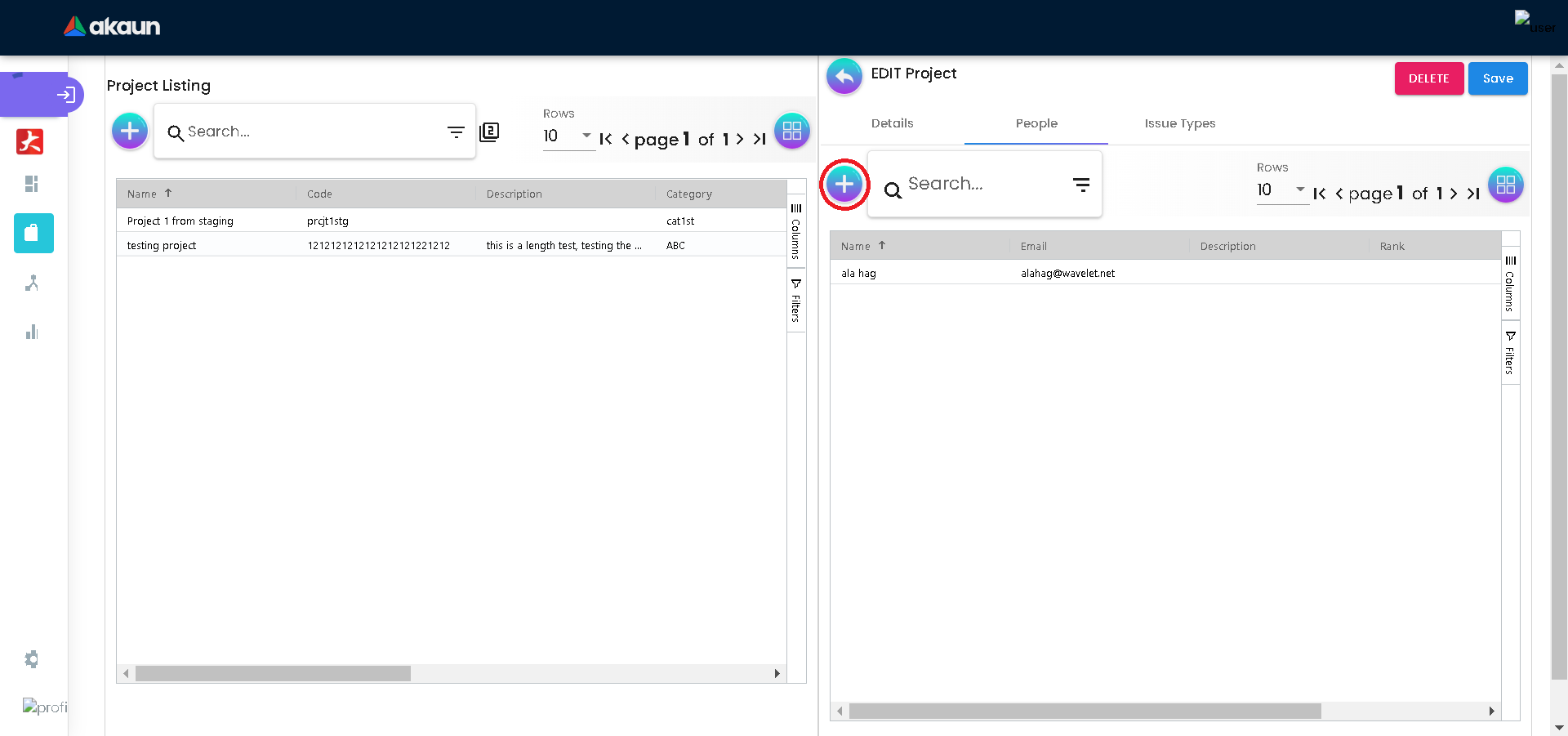Toggle the Filters panel in People grid
Image resolution: width=1568 pixels, height=736 pixels.
1510,353
